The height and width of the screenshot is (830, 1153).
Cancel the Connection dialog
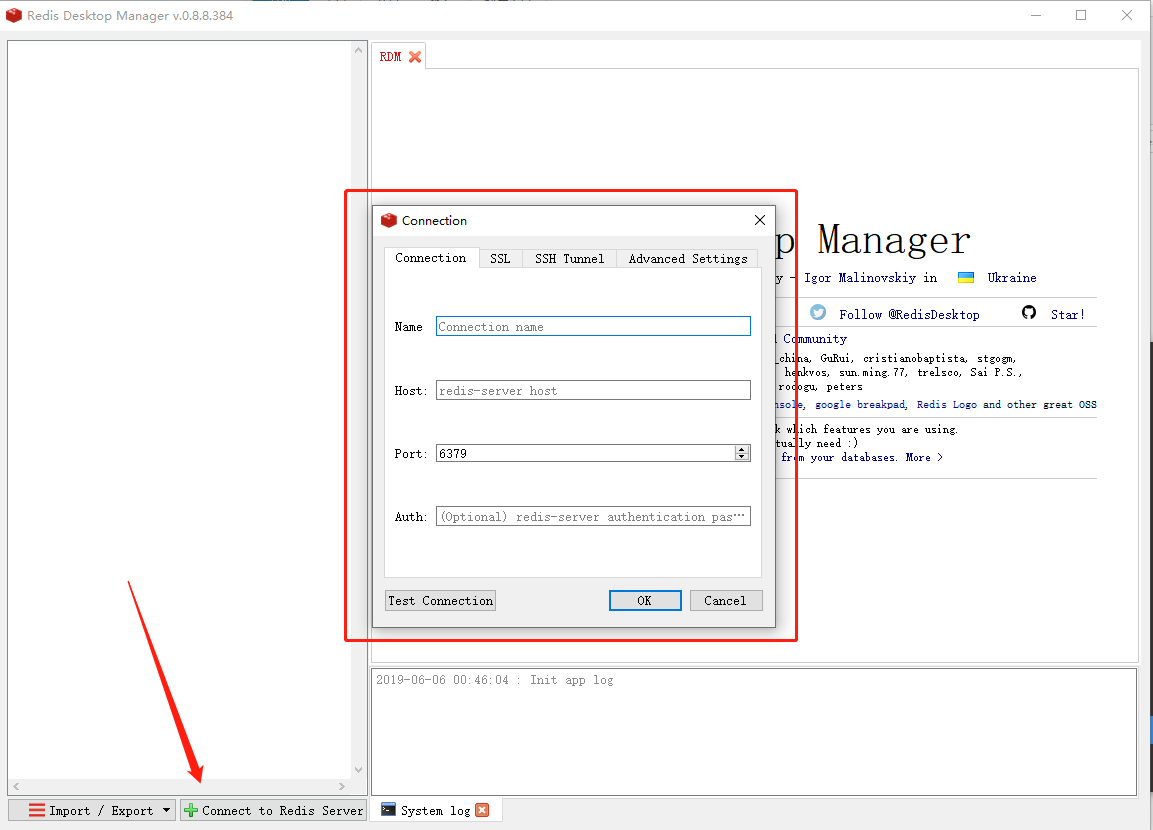(x=726, y=601)
